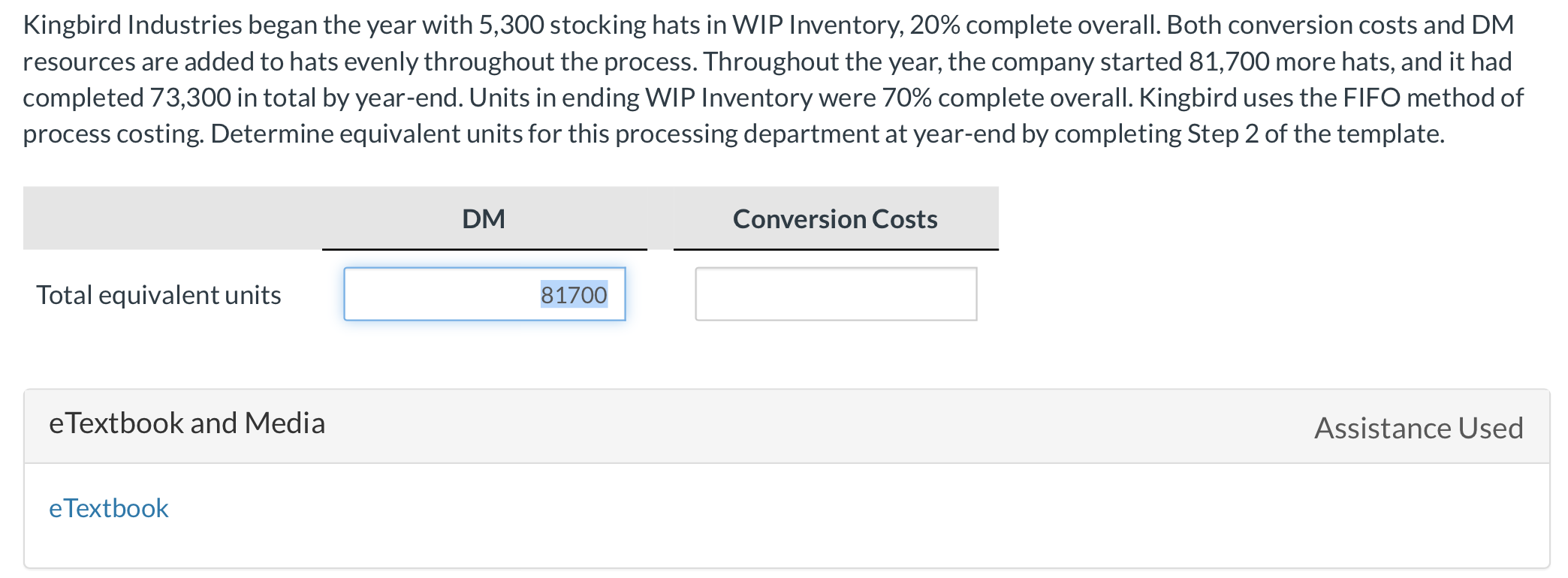
Task: Open the eTextbook link
Action: pyautogui.click(x=109, y=508)
